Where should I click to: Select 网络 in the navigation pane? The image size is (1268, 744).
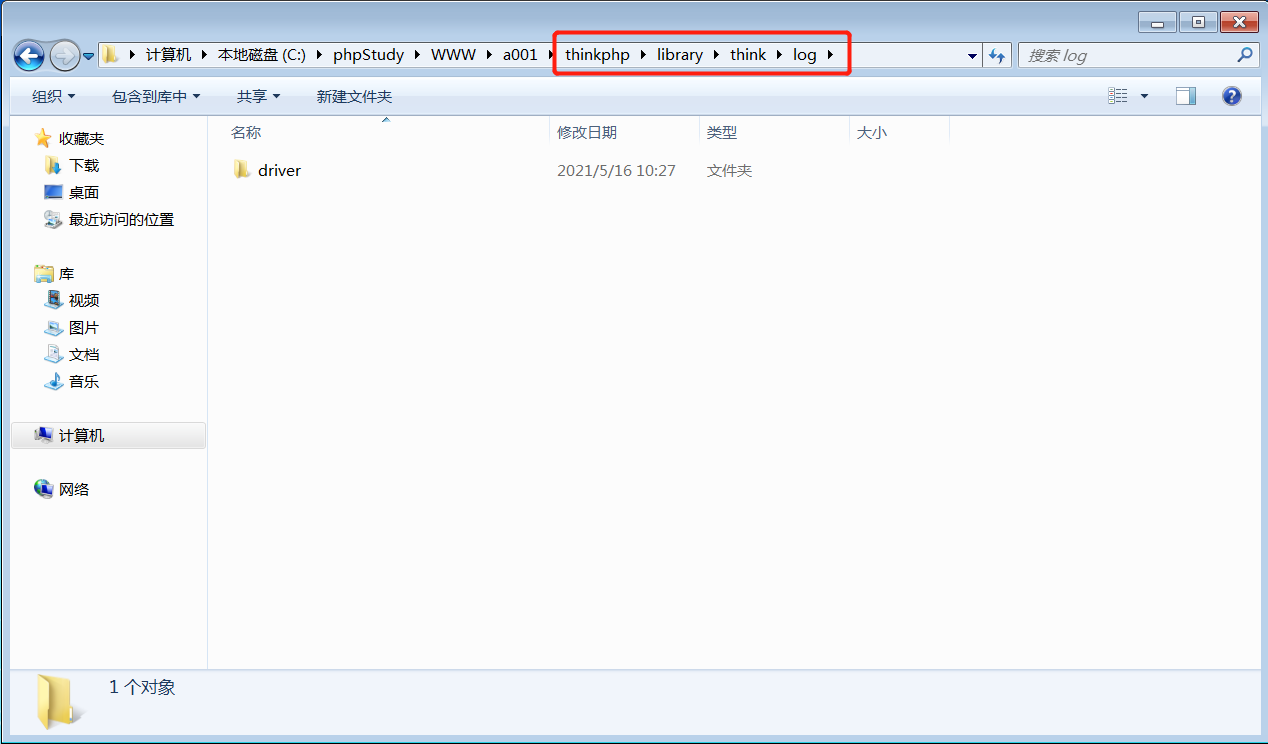74,490
